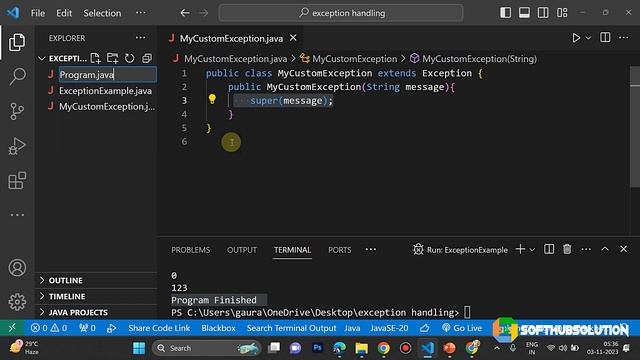
Task: Refresh the Explorer file list
Action: (x=129, y=58)
